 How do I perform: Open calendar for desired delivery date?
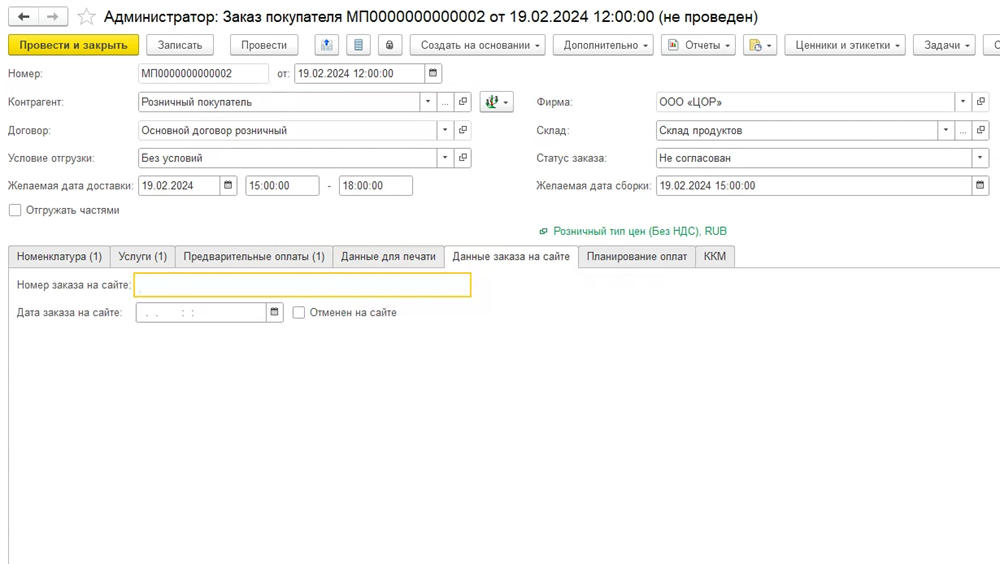point(228,185)
